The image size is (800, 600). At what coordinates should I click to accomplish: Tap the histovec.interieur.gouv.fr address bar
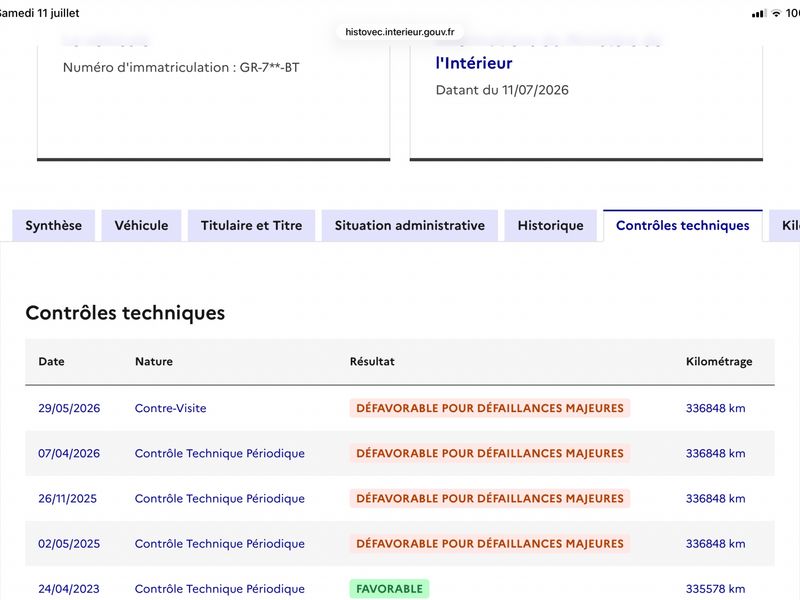399,32
